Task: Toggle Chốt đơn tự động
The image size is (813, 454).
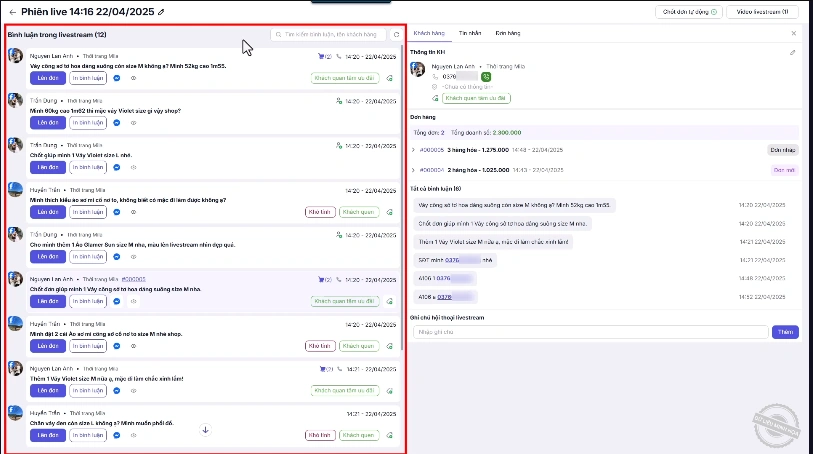Action: click(685, 12)
